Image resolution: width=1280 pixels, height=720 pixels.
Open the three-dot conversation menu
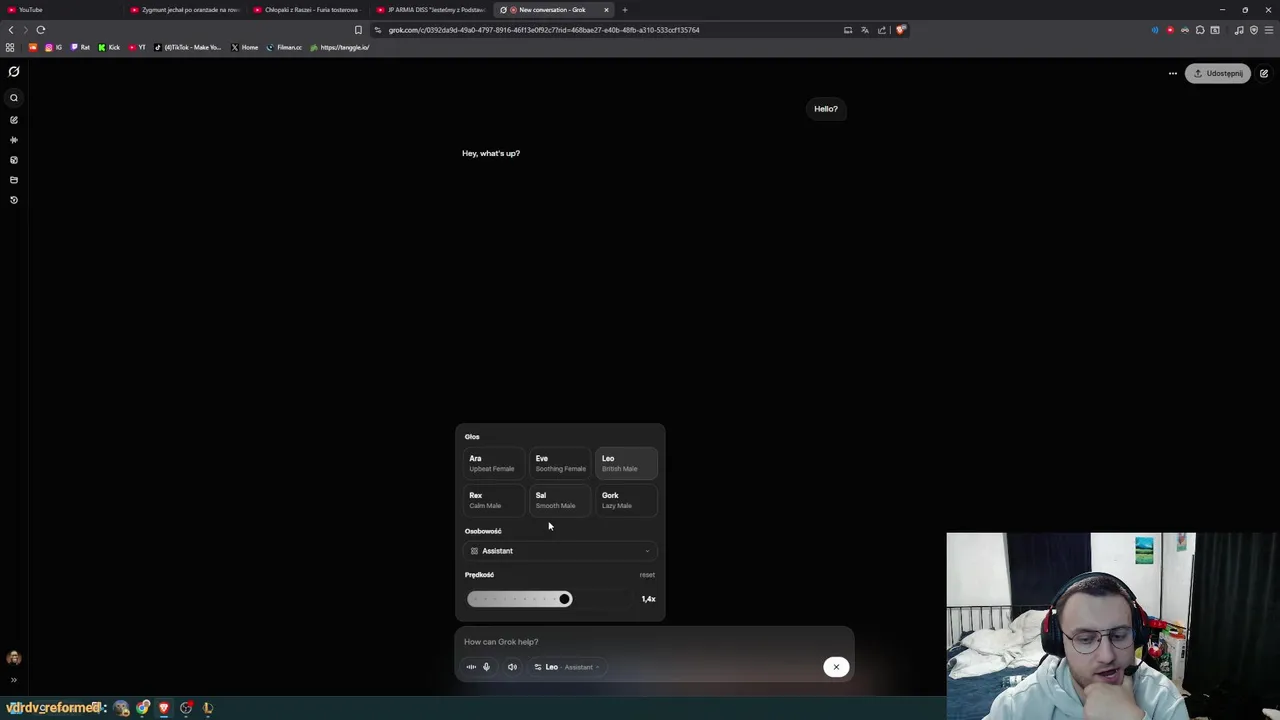coord(1173,73)
